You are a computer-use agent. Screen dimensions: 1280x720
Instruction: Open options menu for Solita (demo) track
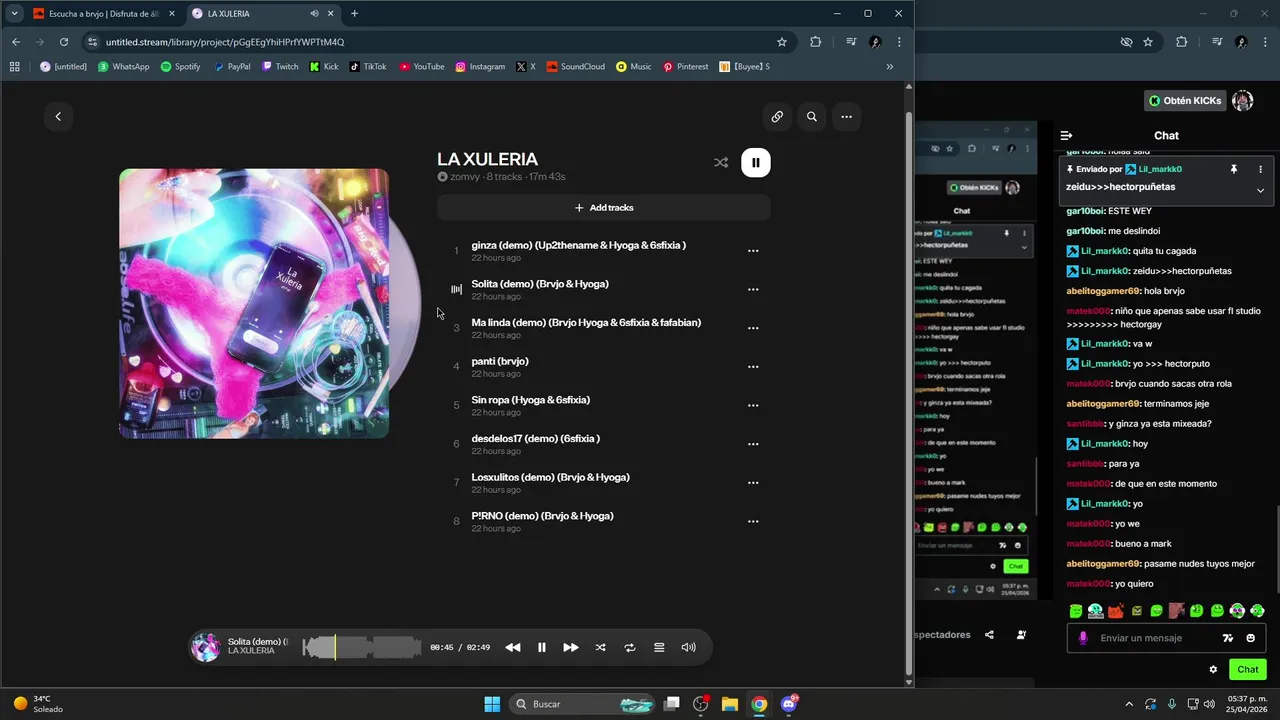pos(753,289)
